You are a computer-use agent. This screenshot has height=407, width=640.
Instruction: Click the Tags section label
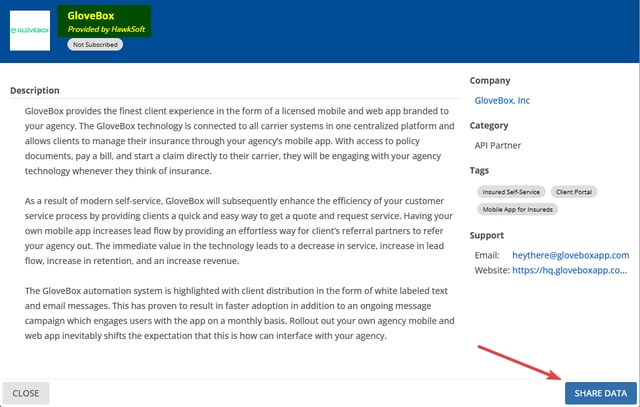480,171
